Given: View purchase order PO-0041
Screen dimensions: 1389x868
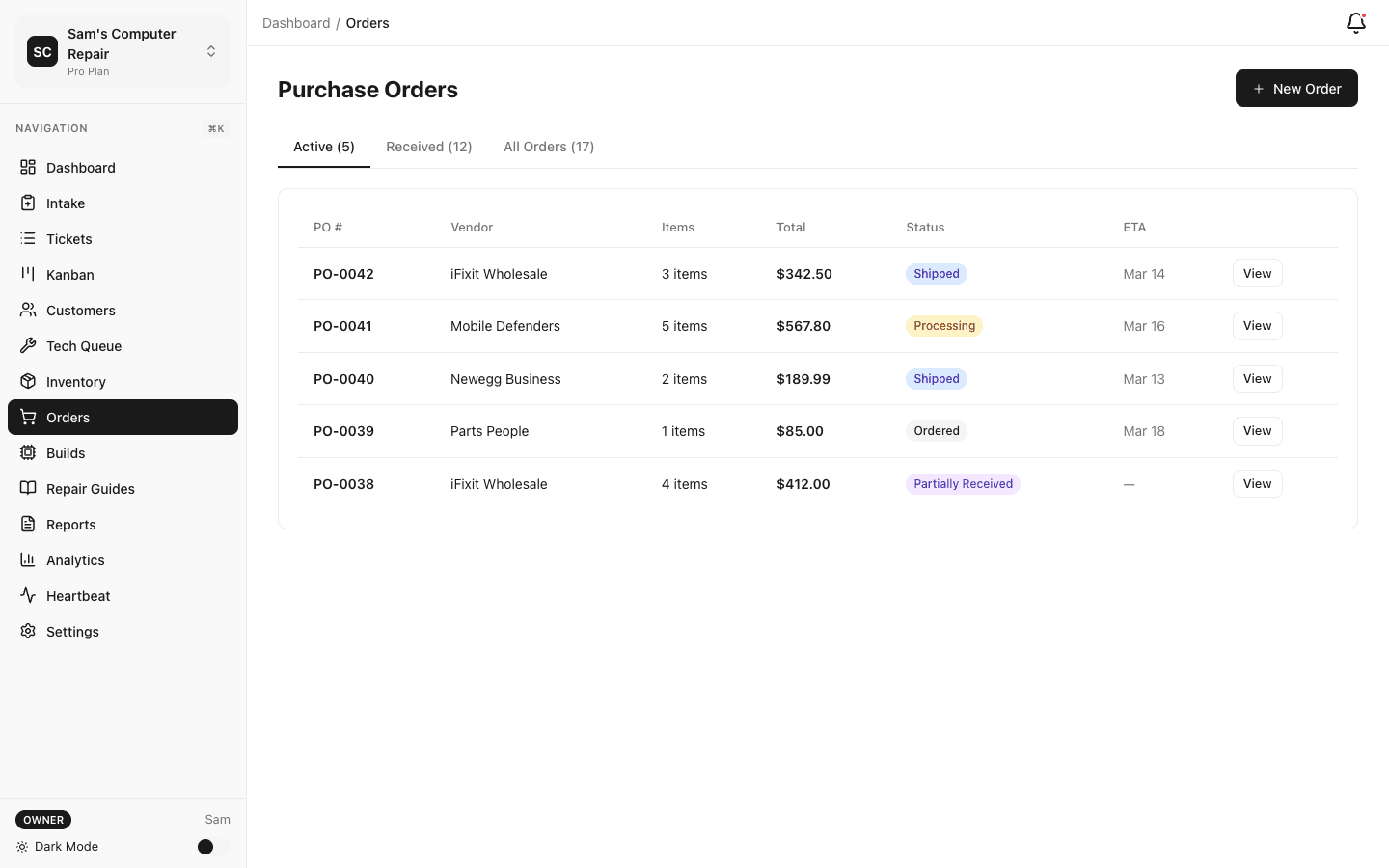Looking at the screenshot, I should coord(1257,326).
